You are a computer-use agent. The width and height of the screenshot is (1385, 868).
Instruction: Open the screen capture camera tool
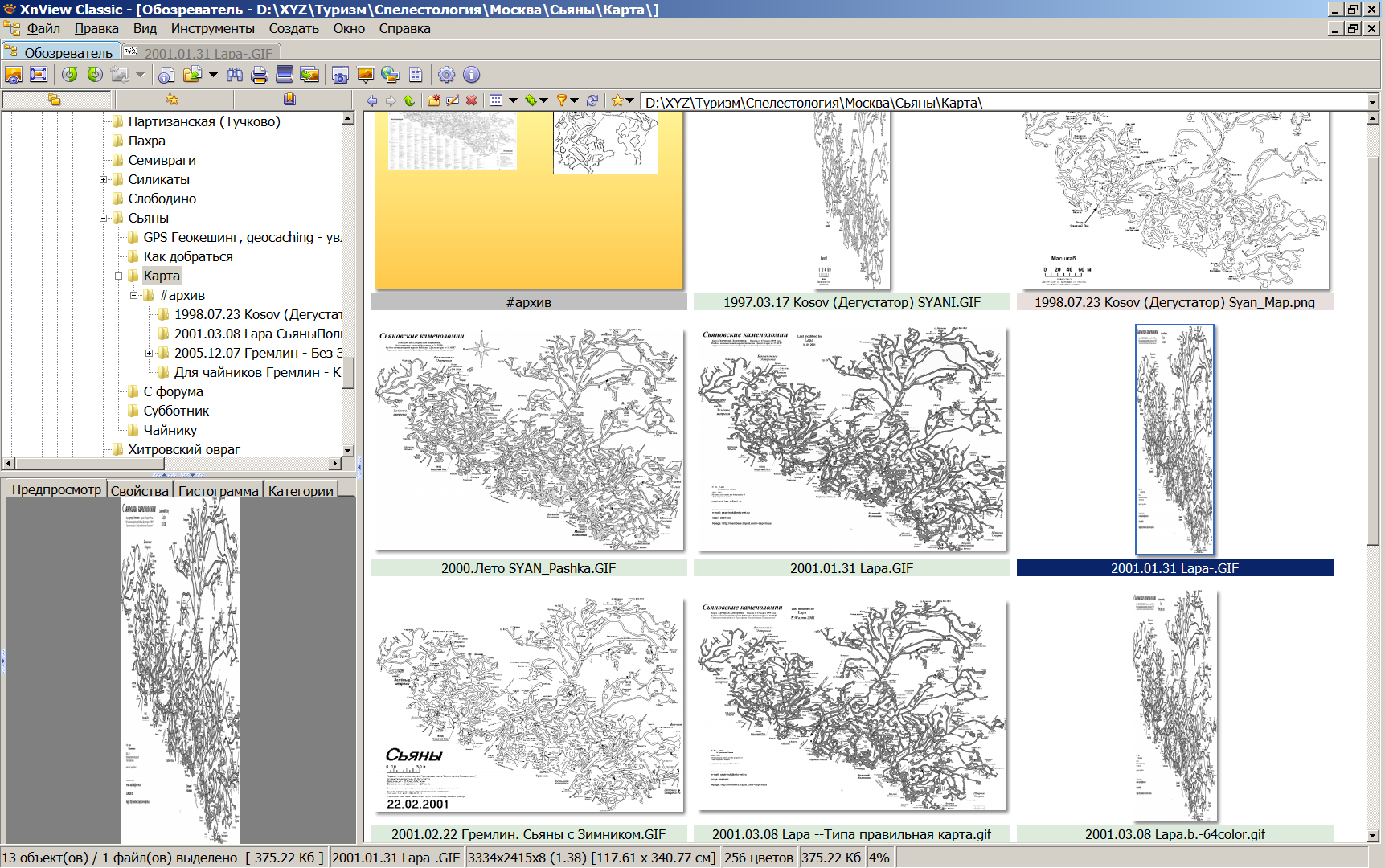pos(340,75)
